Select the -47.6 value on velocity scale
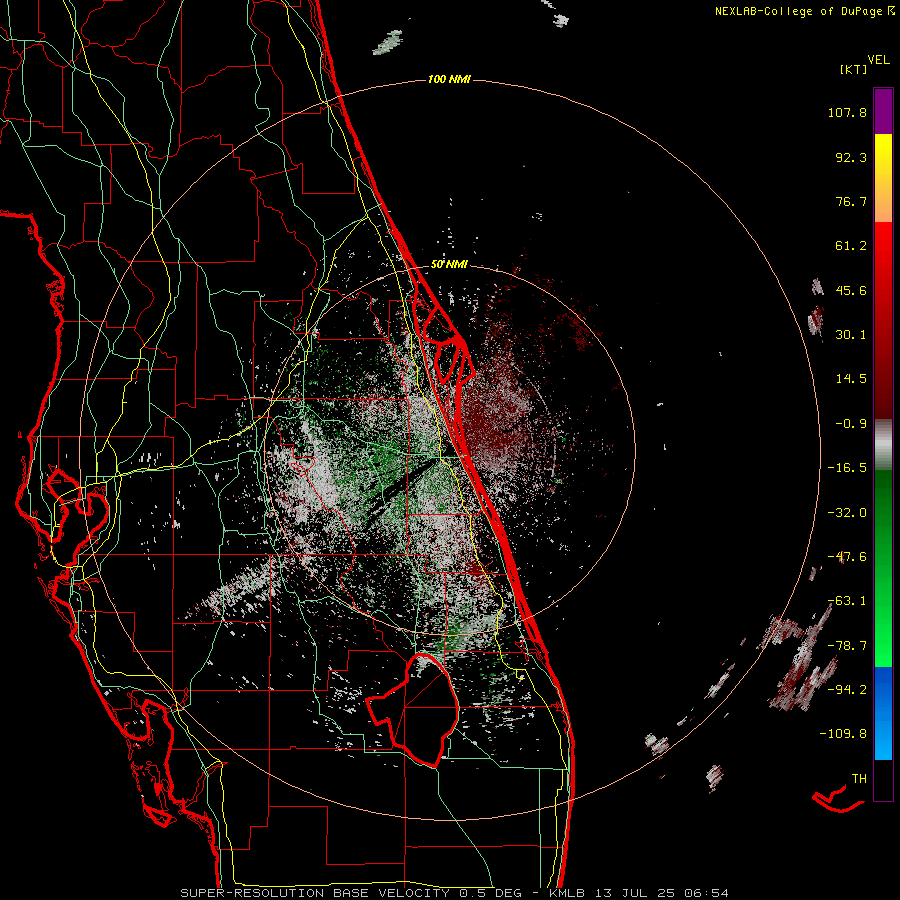Screen dimensions: 900x900 847,557
